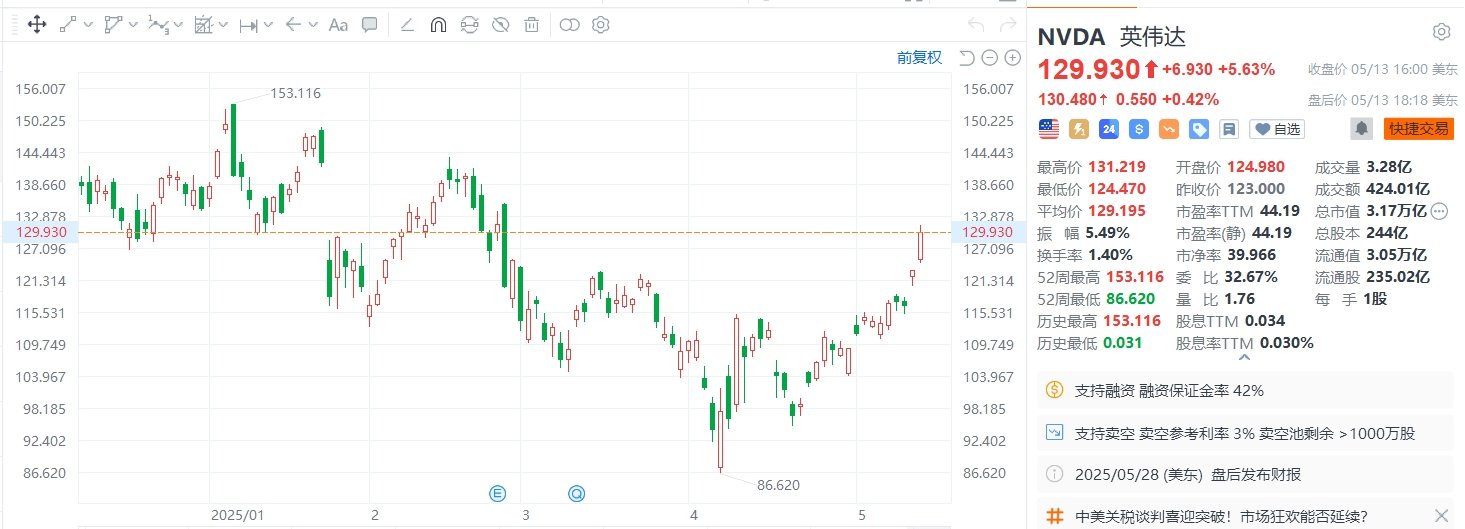Hide all chart drawings
Screen dimensions: 1465x529
point(502,24)
